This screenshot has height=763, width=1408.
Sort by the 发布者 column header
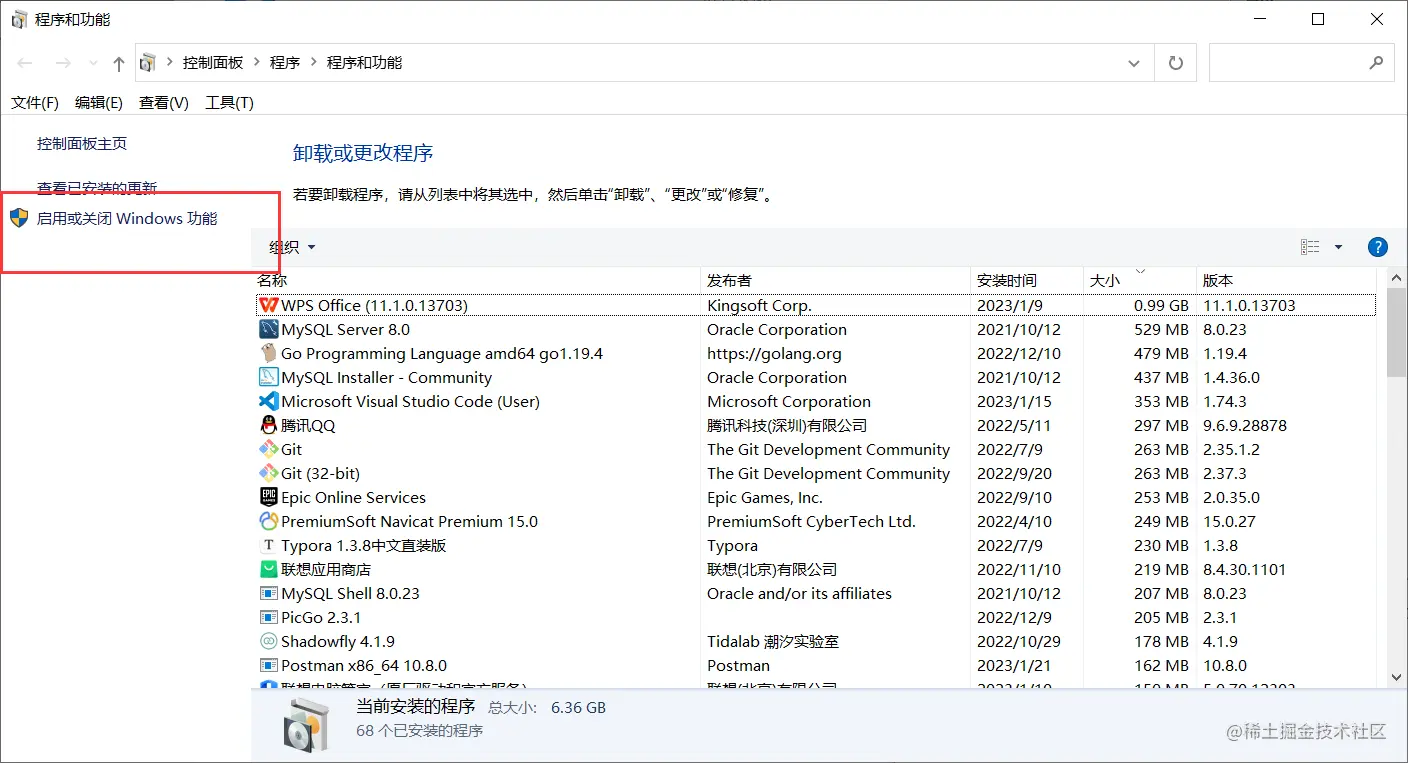coord(837,280)
